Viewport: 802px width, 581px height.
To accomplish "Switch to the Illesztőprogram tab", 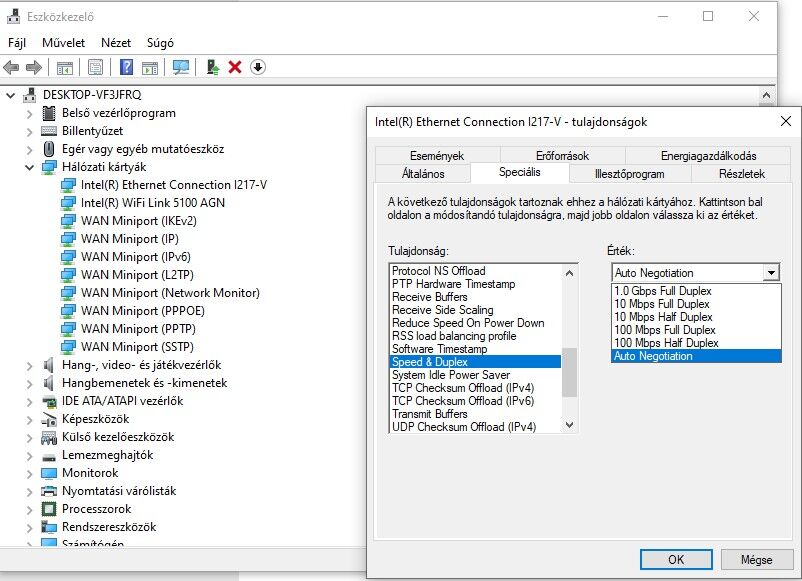I will 630,174.
